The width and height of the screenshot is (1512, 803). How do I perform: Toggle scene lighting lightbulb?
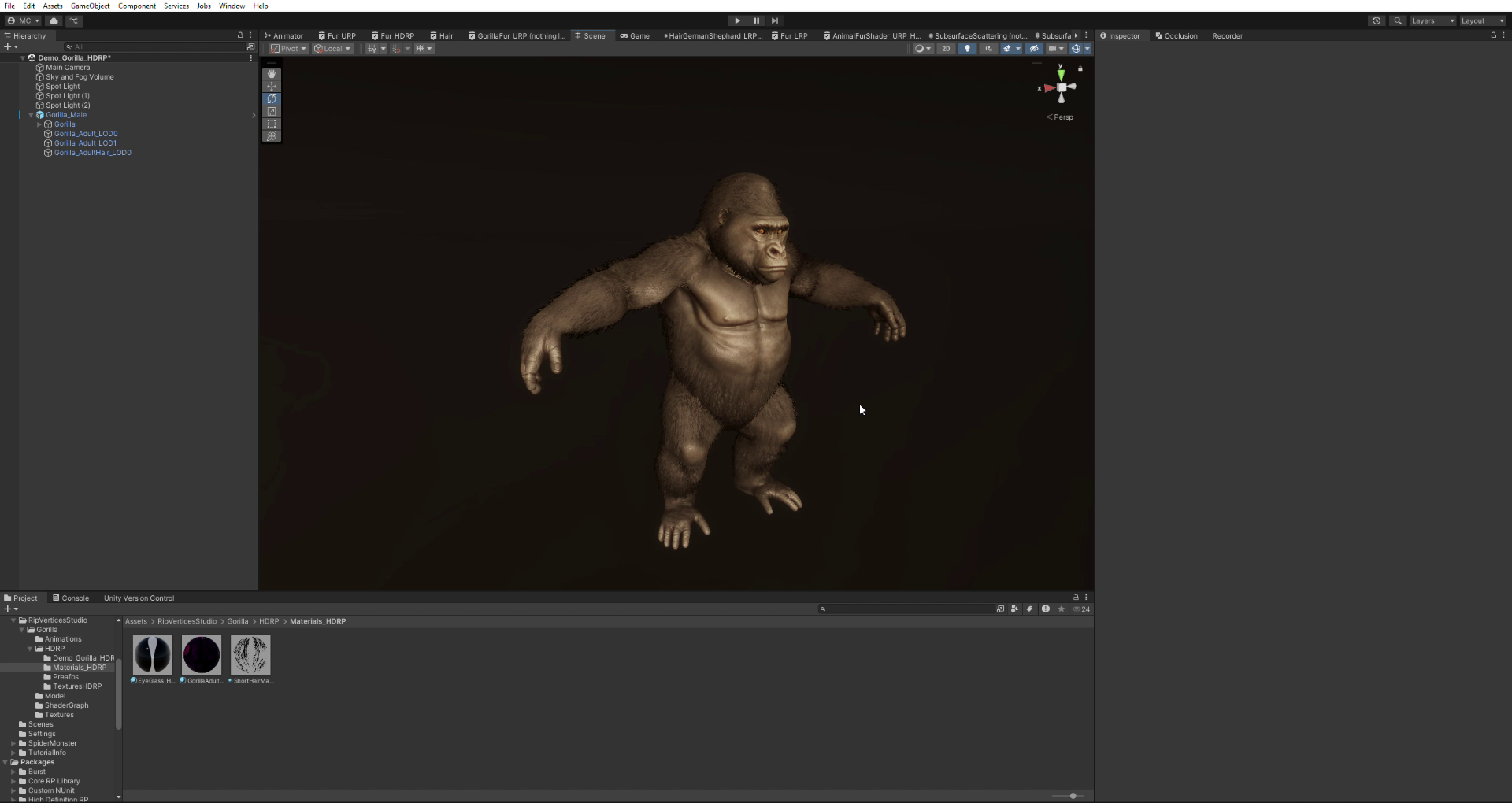tap(967, 49)
